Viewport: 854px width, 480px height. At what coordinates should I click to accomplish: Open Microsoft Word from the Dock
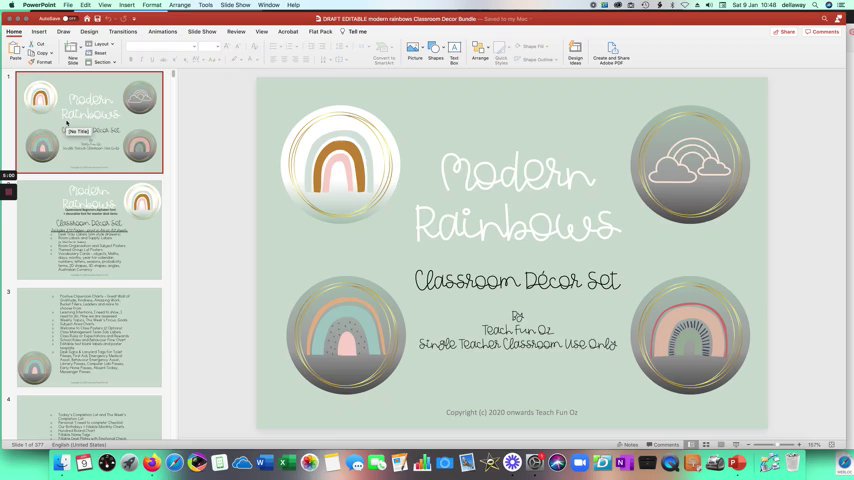tap(264, 463)
